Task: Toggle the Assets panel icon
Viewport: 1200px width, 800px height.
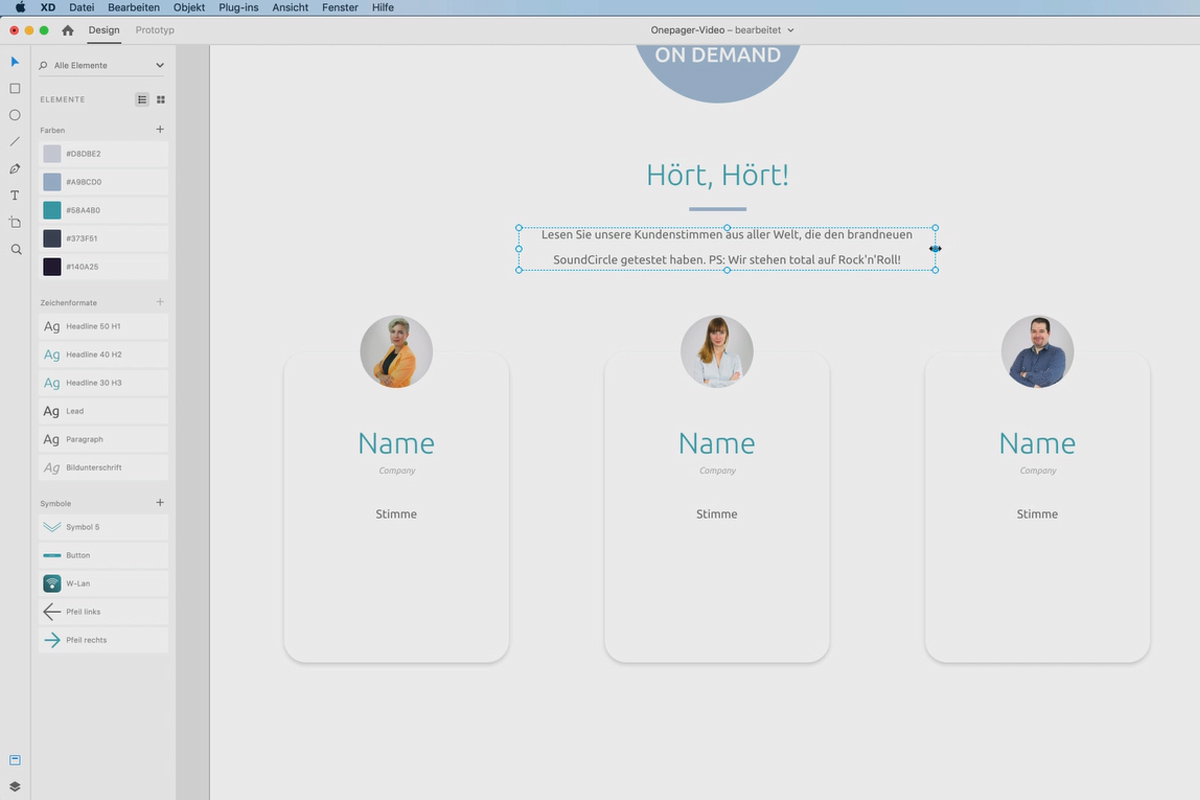Action: click(15, 760)
